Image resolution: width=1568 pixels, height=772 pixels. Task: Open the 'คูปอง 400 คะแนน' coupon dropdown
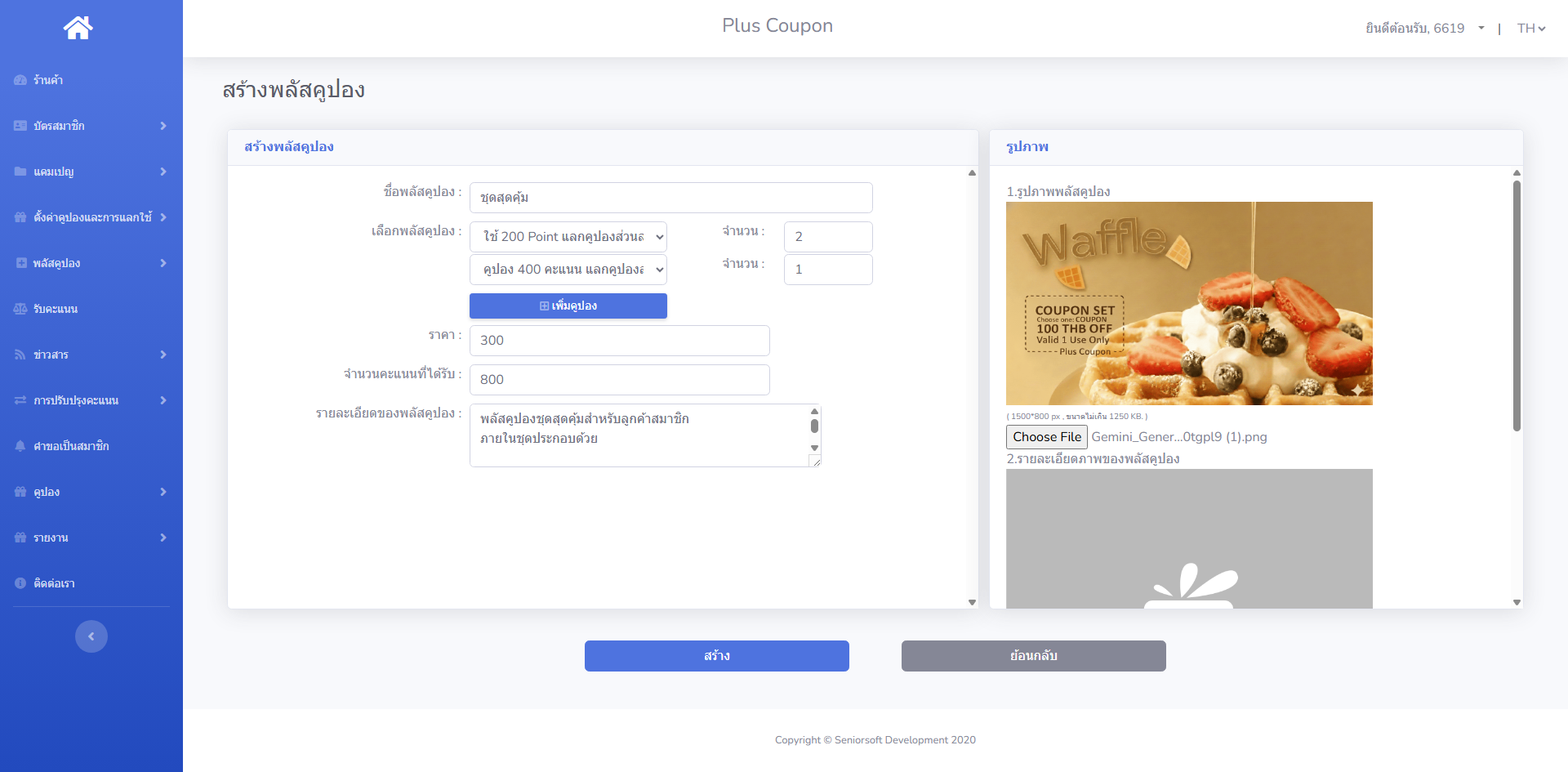(568, 270)
